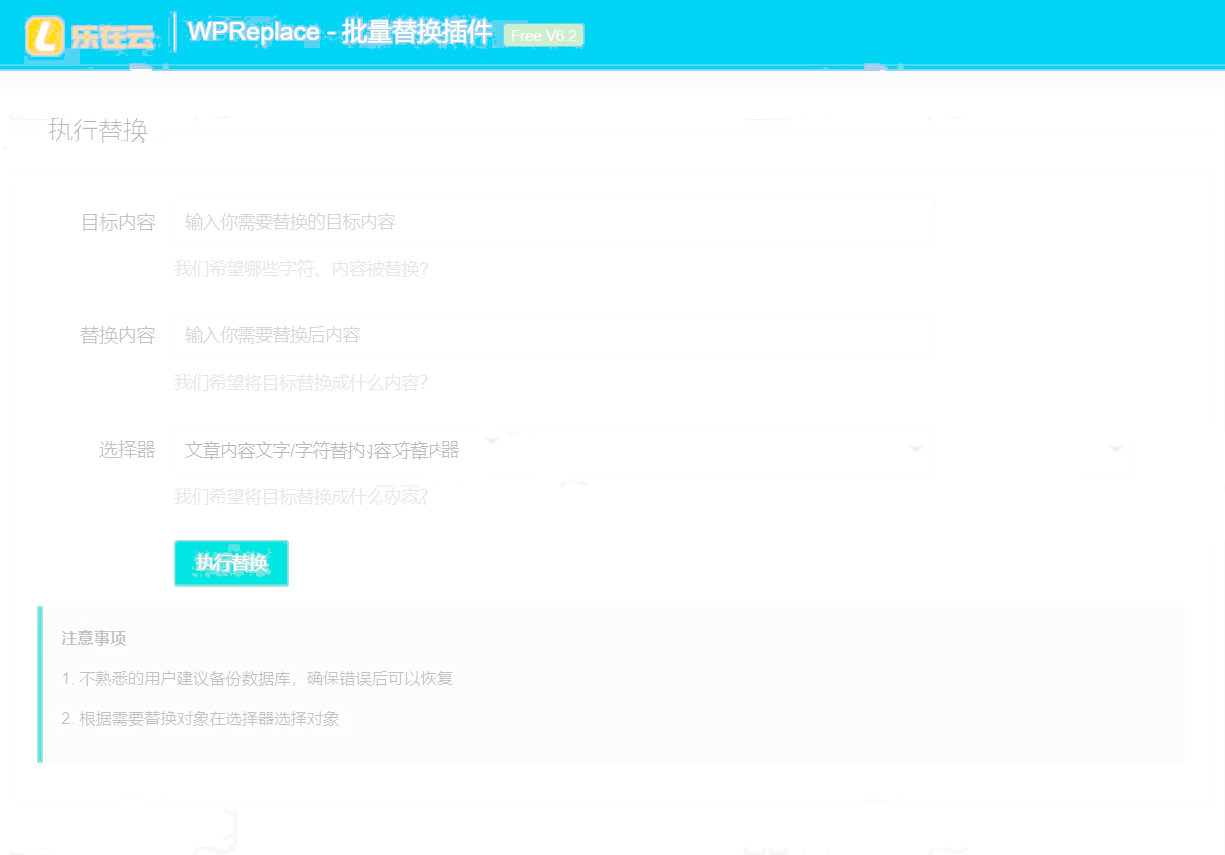Click the first note about 备份数据库

(x=257, y=678)
